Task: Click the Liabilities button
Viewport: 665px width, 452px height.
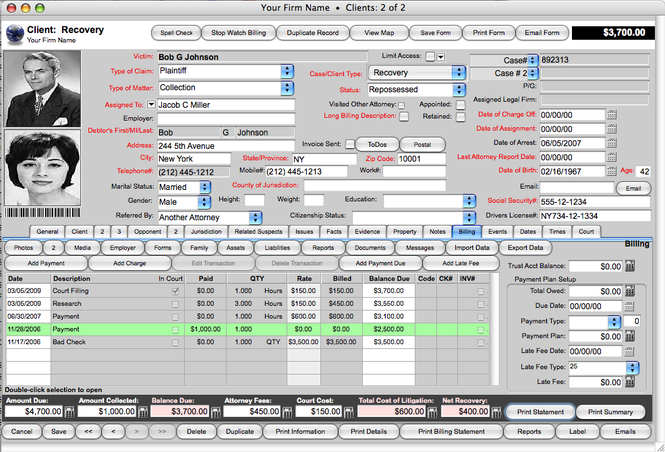Action: [x=277, y=248]
